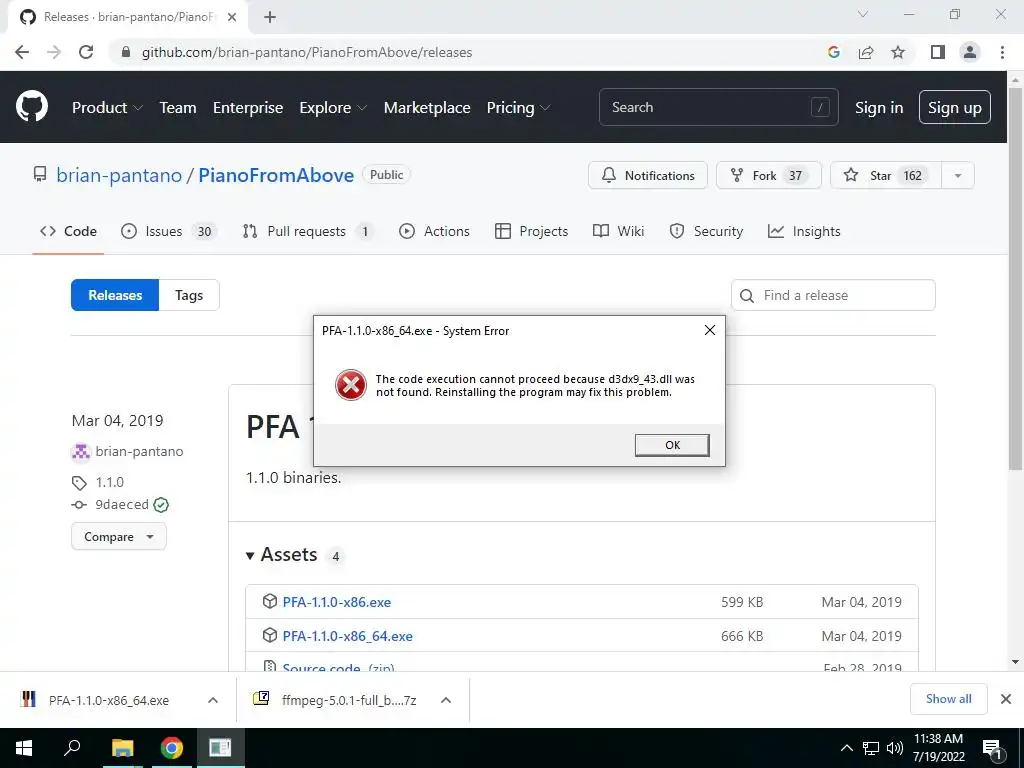Open the Code tab
Viewport: 1024px width, 768px height.
point(68,231)
